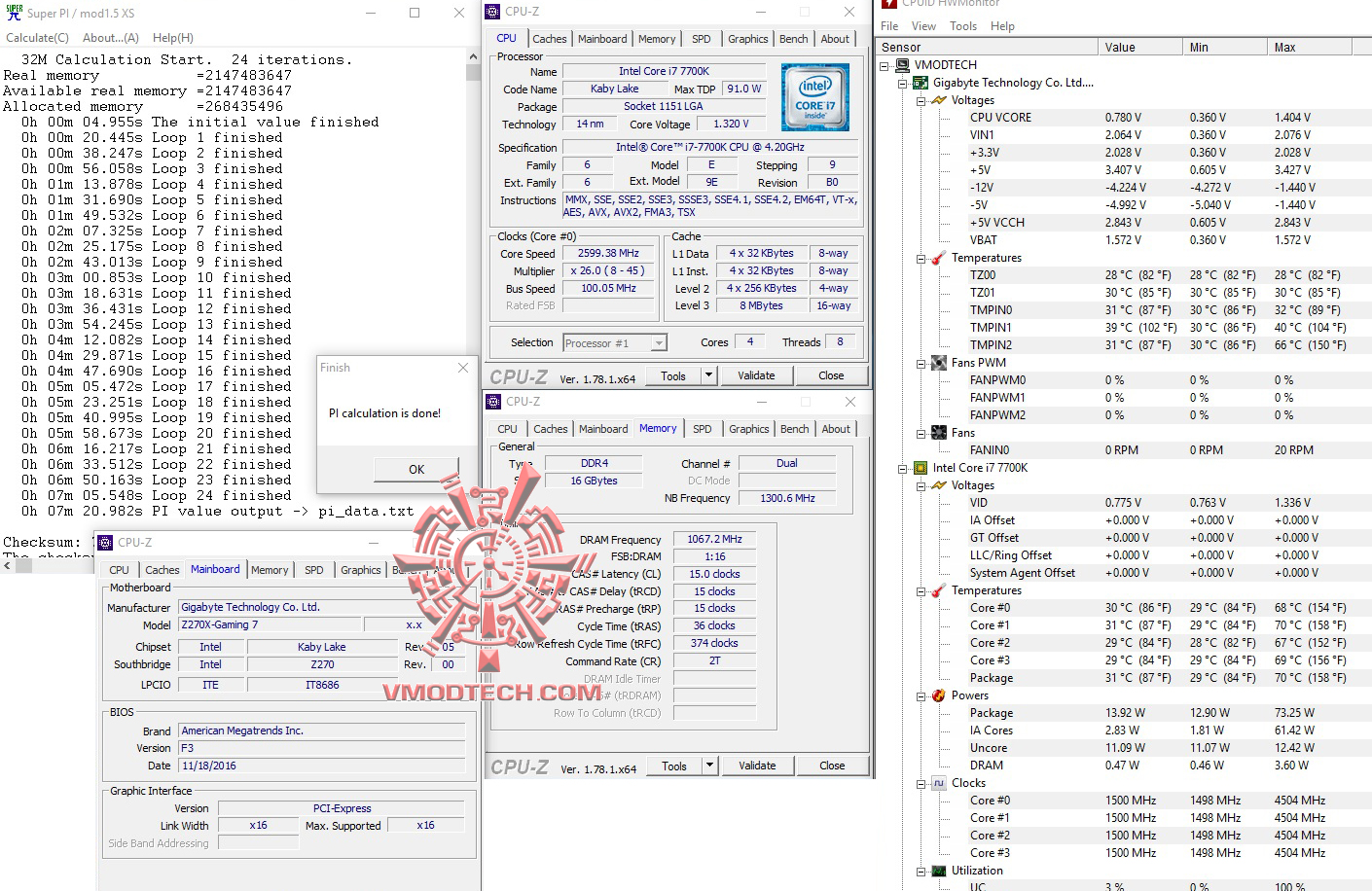
Task: Click the Fans icon above FANIN0
Action: click(937, 432)
